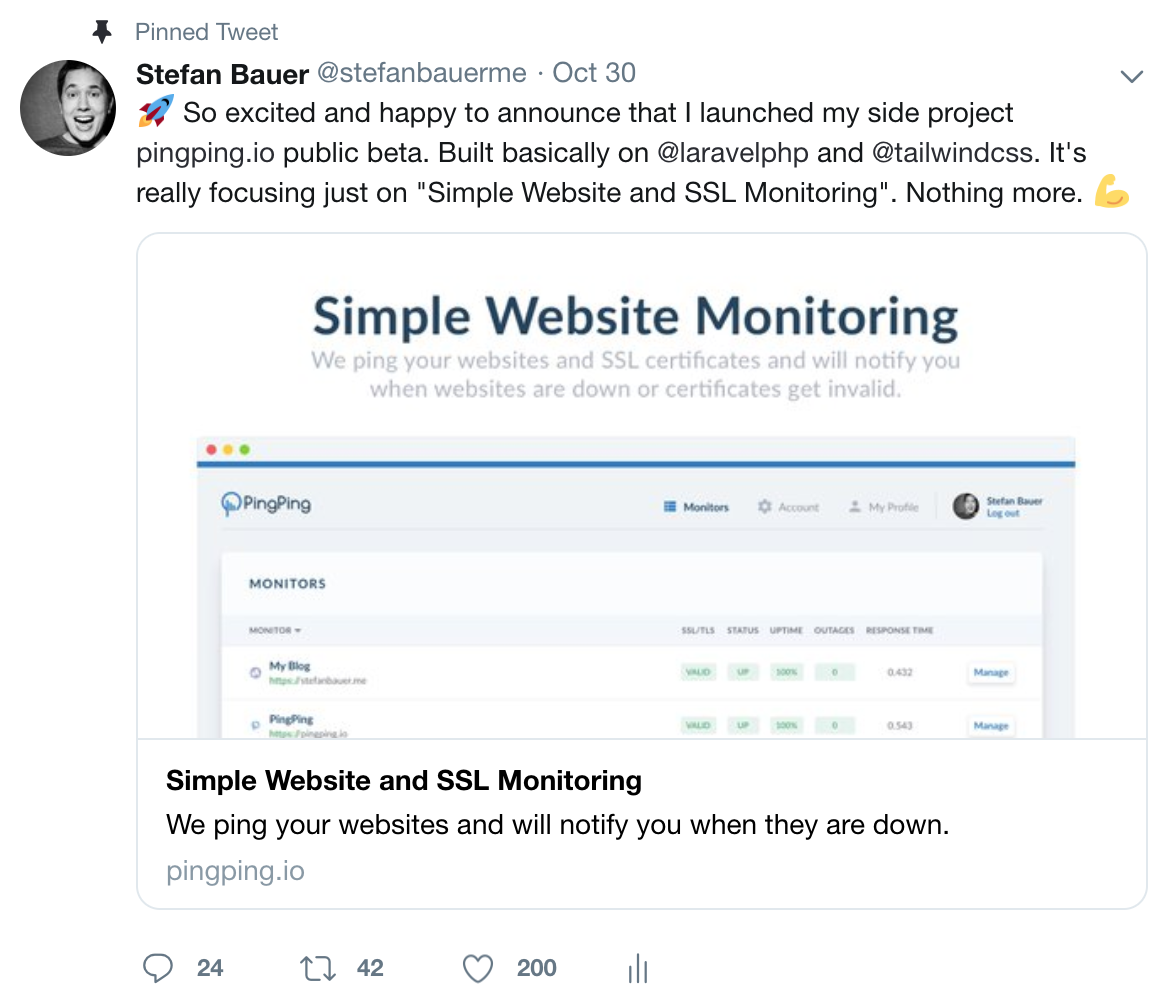Click the Account gear icon in preview

764,507
